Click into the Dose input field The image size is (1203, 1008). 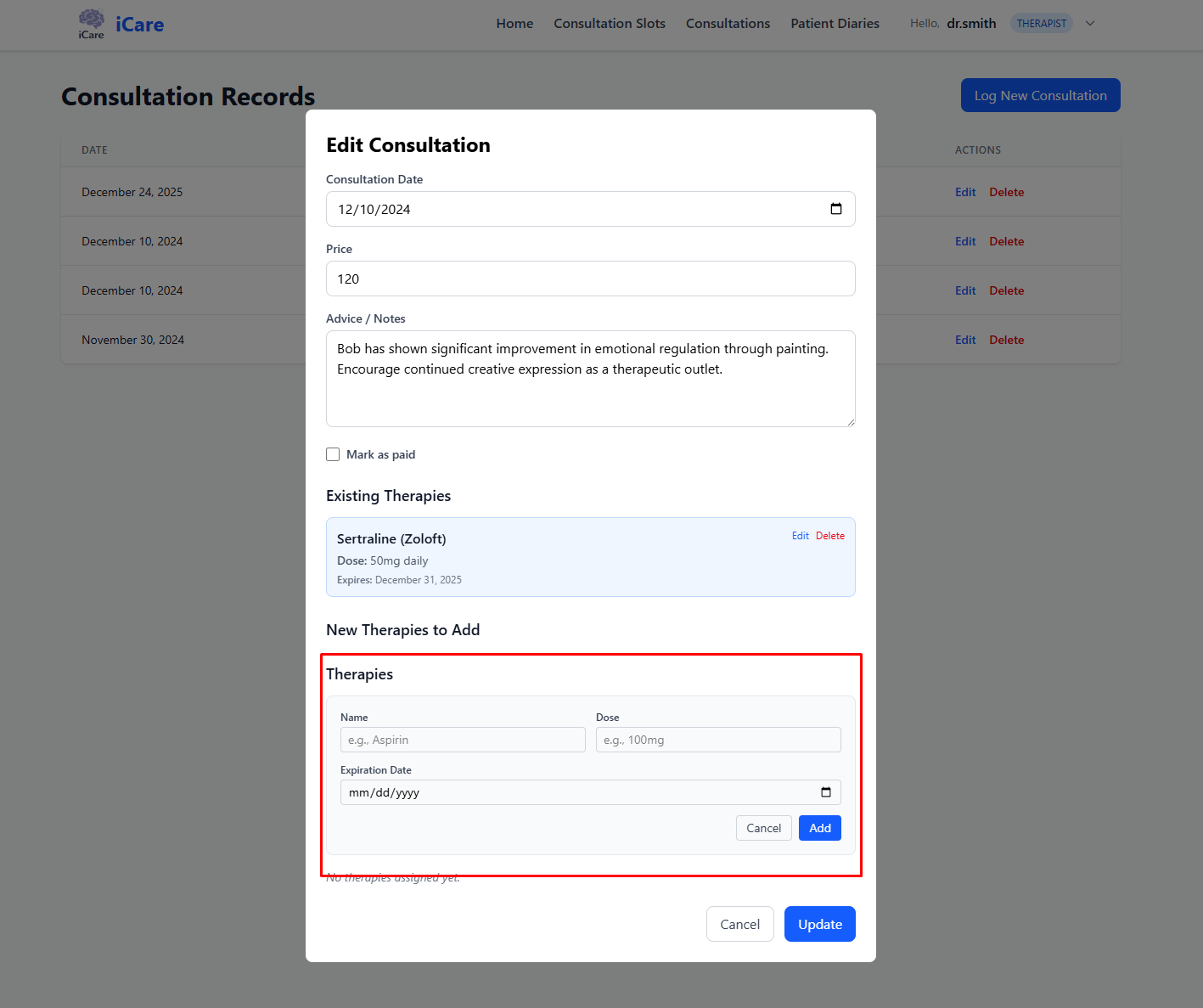(x=717, y=740)
